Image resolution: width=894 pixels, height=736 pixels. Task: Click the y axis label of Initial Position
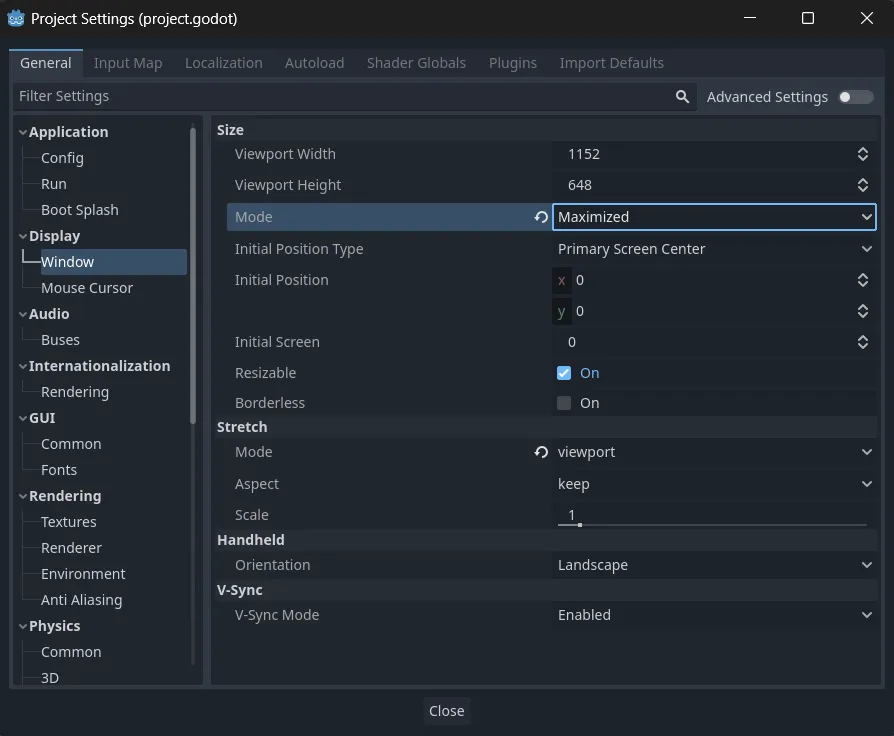click(562, 311)
